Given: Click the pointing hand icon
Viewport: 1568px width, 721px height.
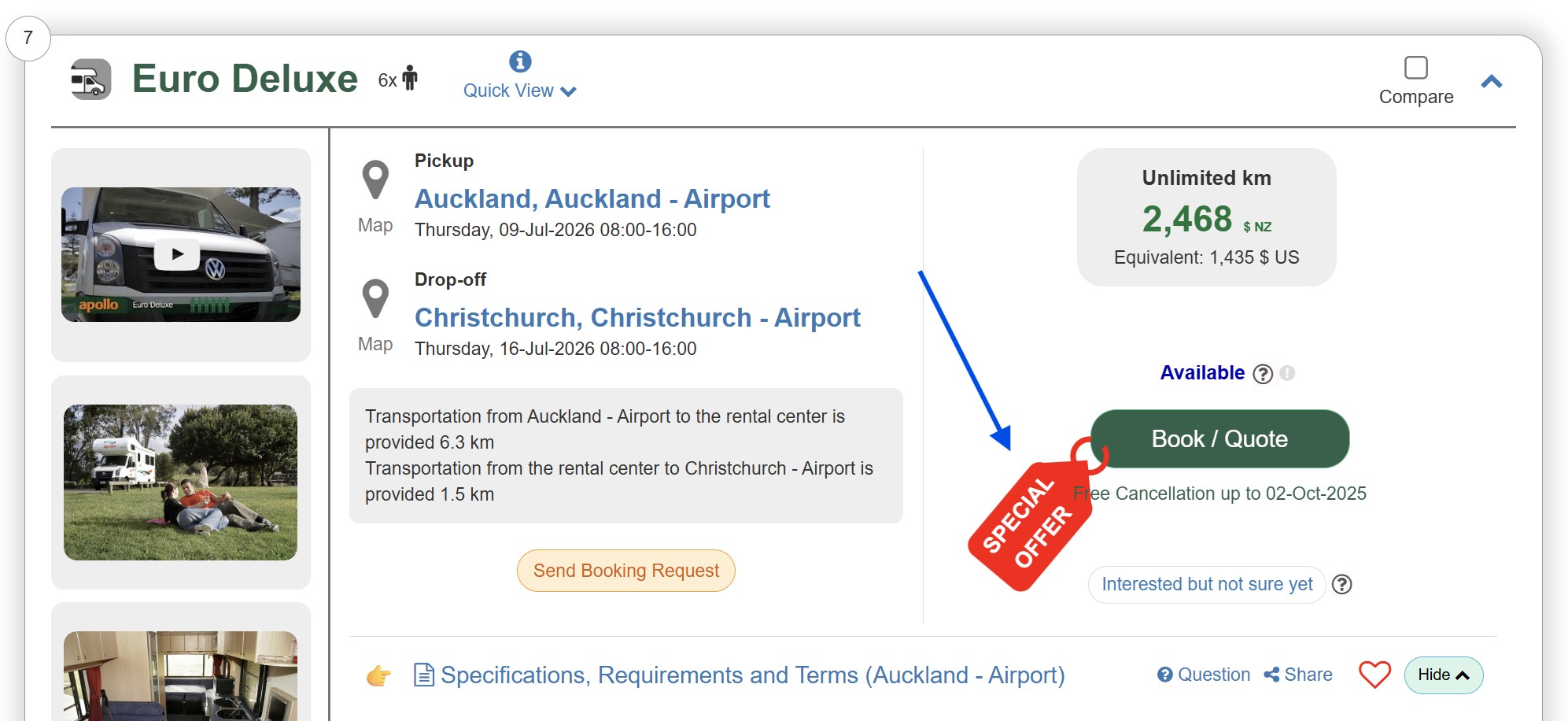Looking at the screenshot, I should (378, 675).
